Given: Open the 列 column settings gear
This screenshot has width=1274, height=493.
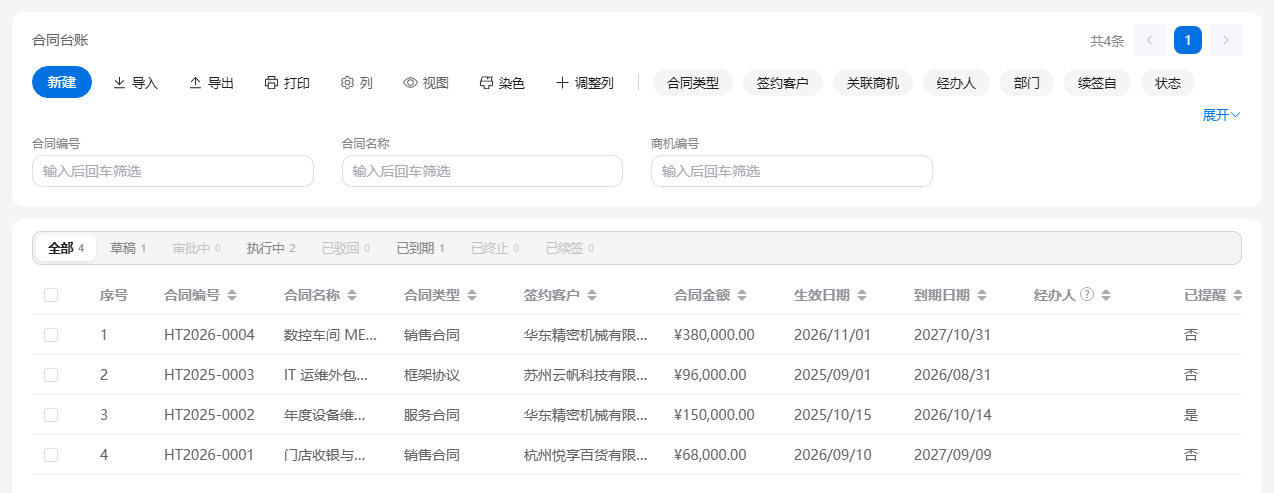Looking at the screenshot, I should tap(357, 83).
